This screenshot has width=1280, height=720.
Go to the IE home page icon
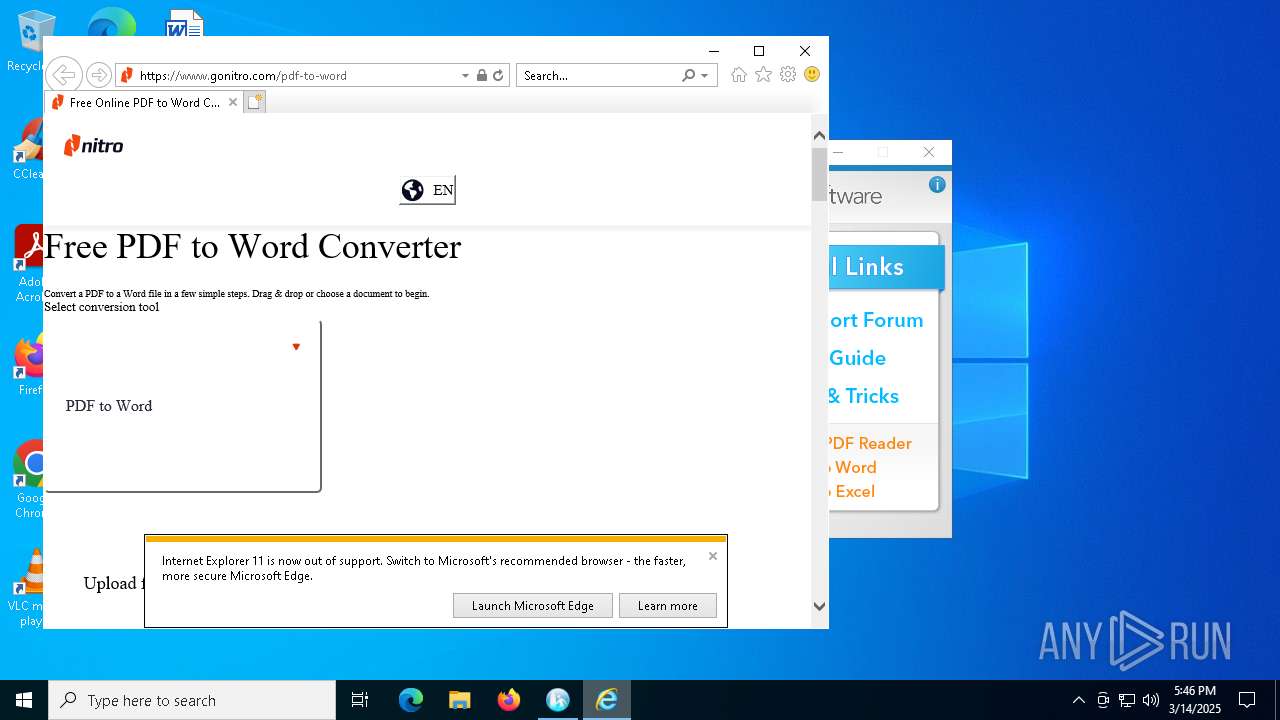tap(739, 75)
